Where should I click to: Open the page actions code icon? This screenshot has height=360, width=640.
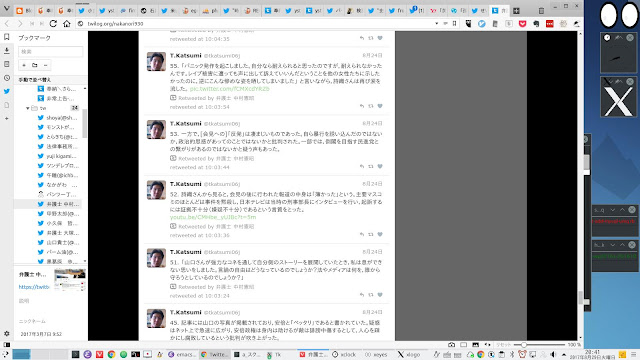pos(487,345)
